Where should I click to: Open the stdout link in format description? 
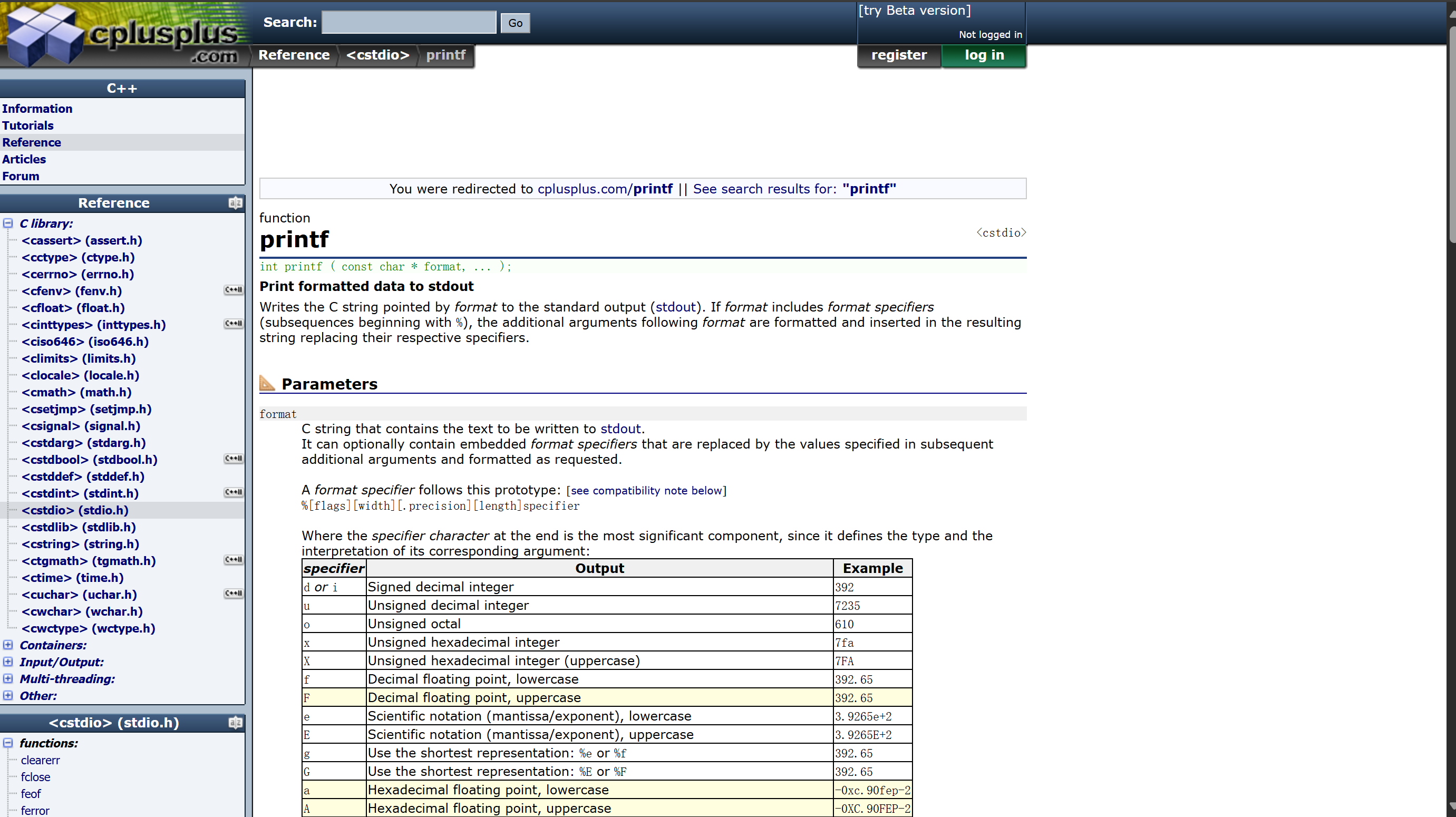click(620, 429)
